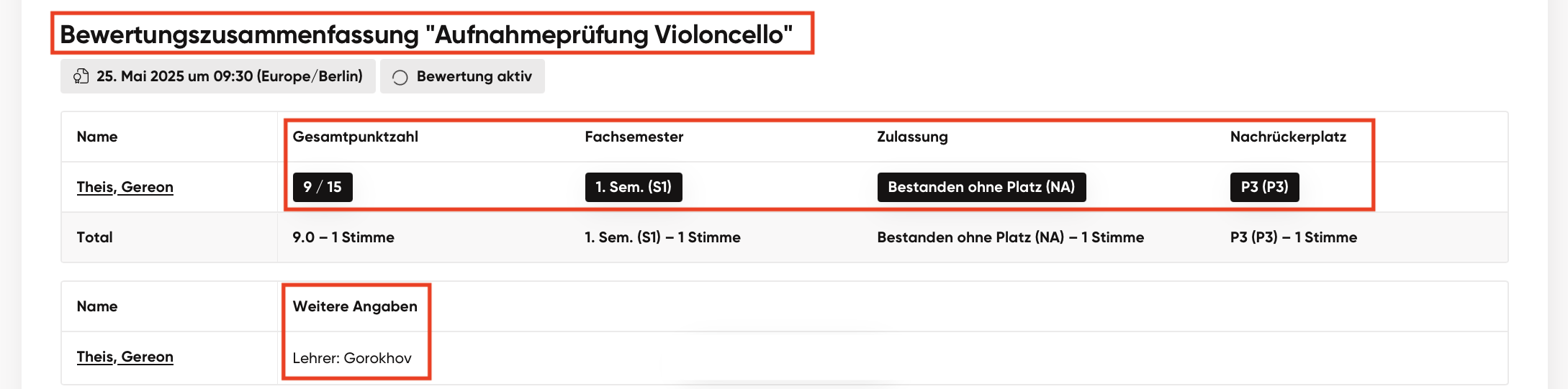The width and height of the screenshot is (1568, 389).
Task: Click 'Bestanden ohne Platz (NA) – 1 Stimme' total
Action: click(x=1010, y=237)
